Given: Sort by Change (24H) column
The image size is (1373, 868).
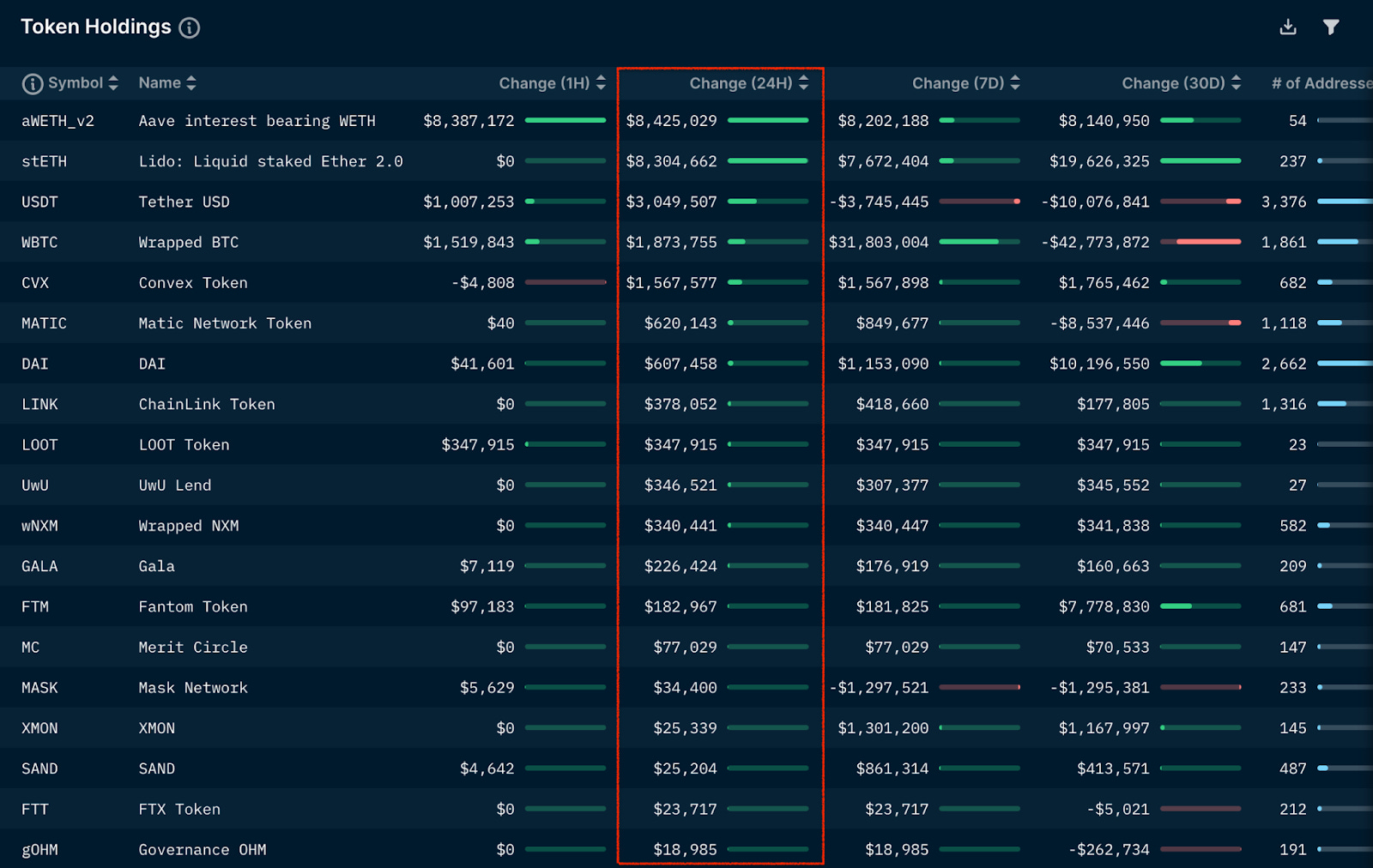Looking at the screenshot, I should (x=803, y=83).
